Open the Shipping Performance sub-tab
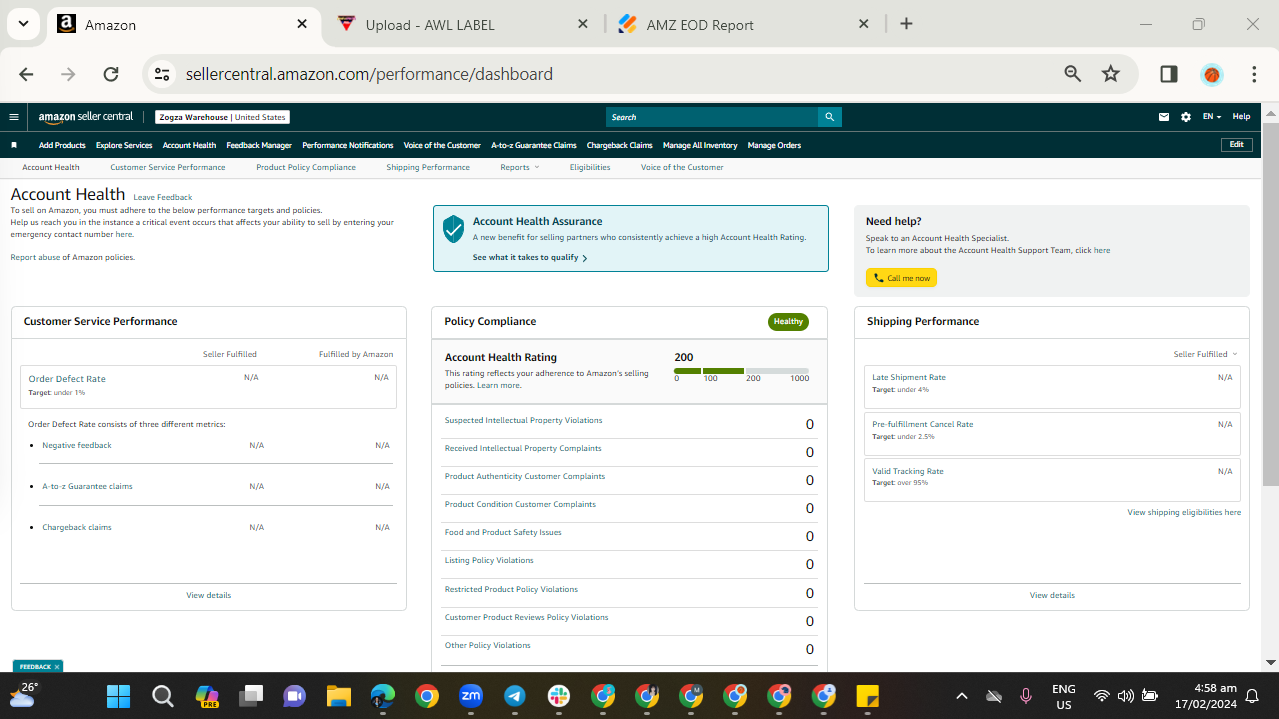Viewport: 1279px width, 719px height. 428,167
